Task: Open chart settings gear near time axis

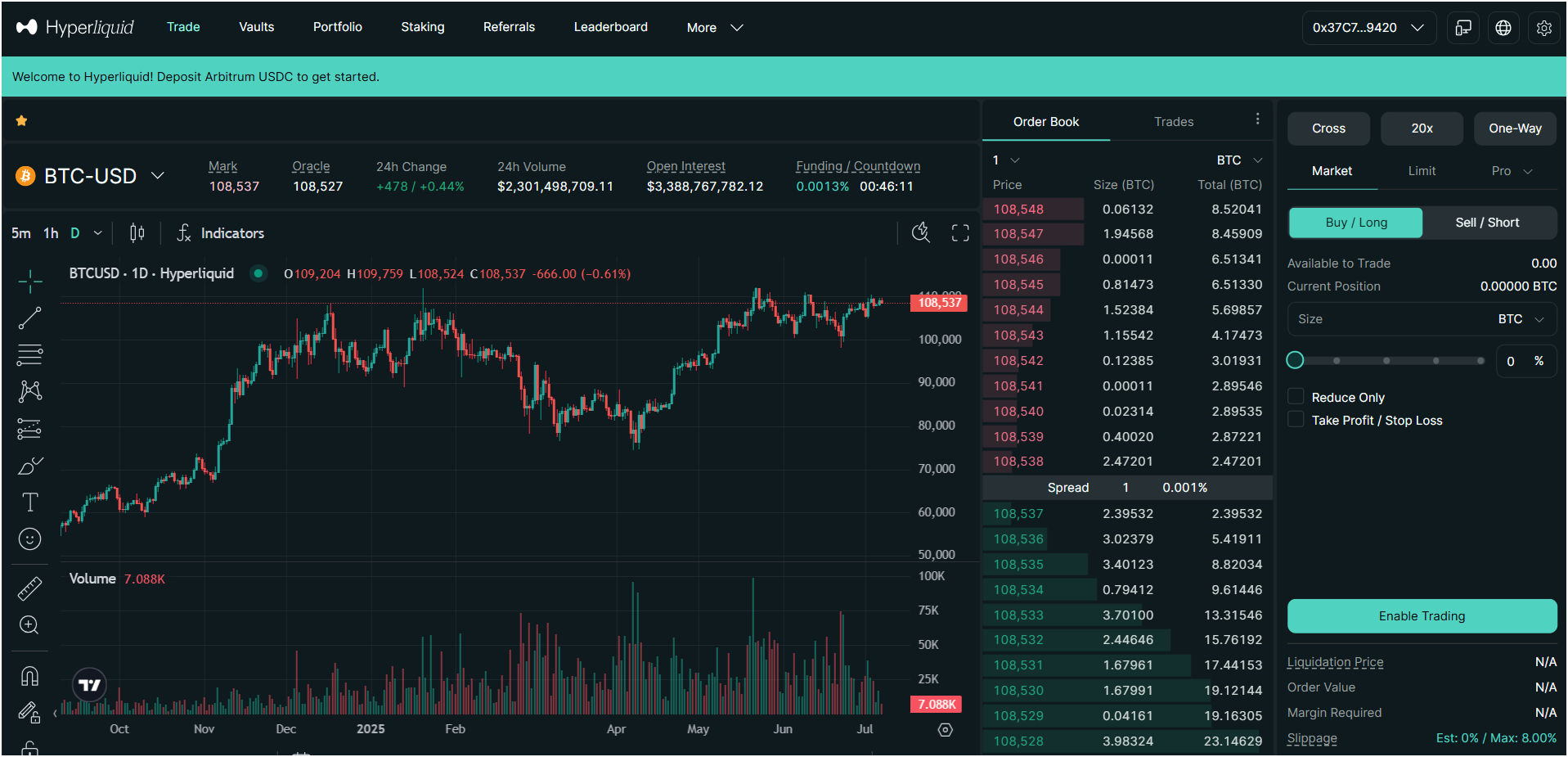Action: click(x=946, y=729)
